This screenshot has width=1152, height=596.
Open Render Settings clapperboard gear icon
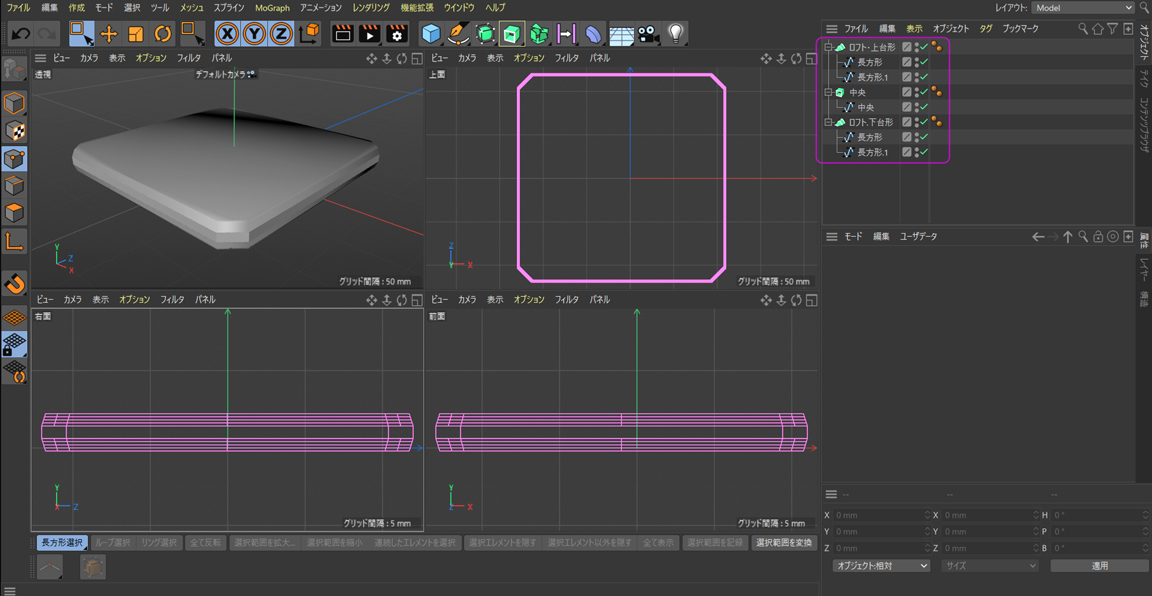[397, 34]
